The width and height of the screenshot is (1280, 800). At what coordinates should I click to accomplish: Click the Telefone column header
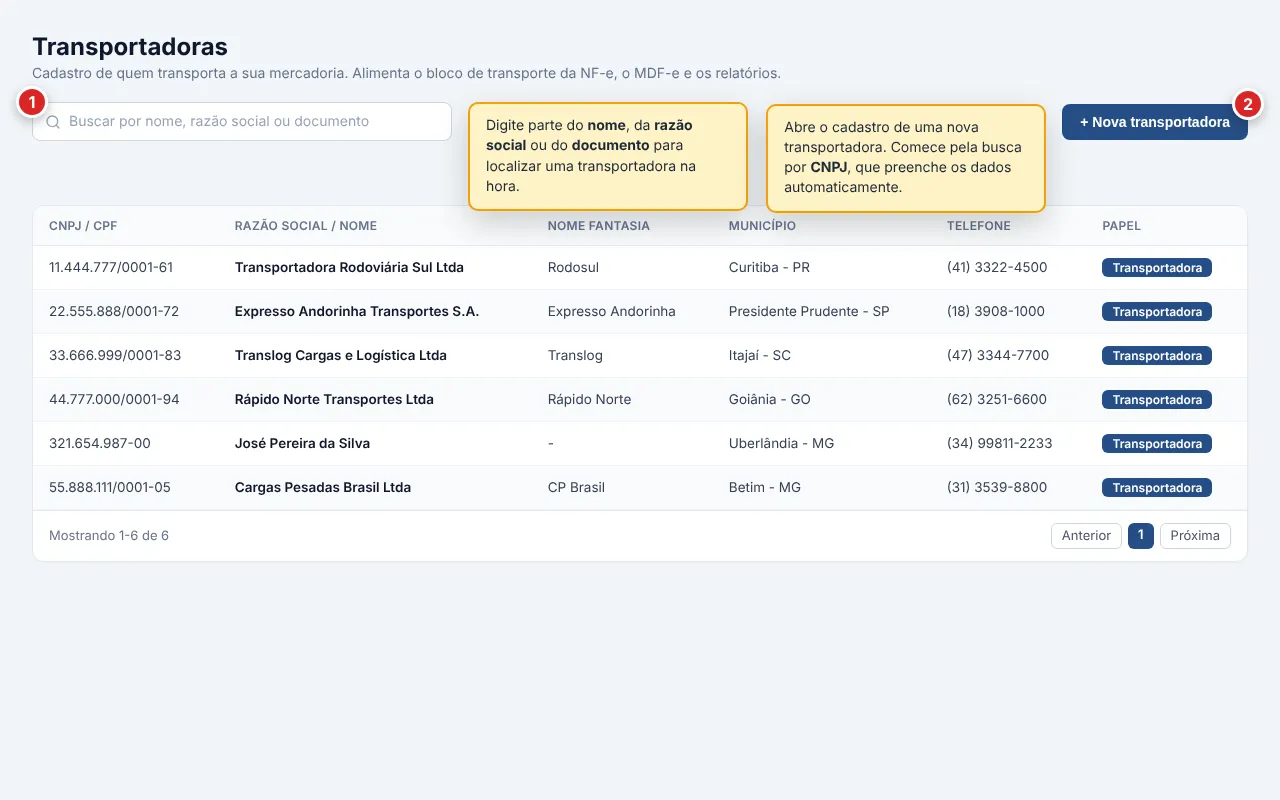point(979,226)
